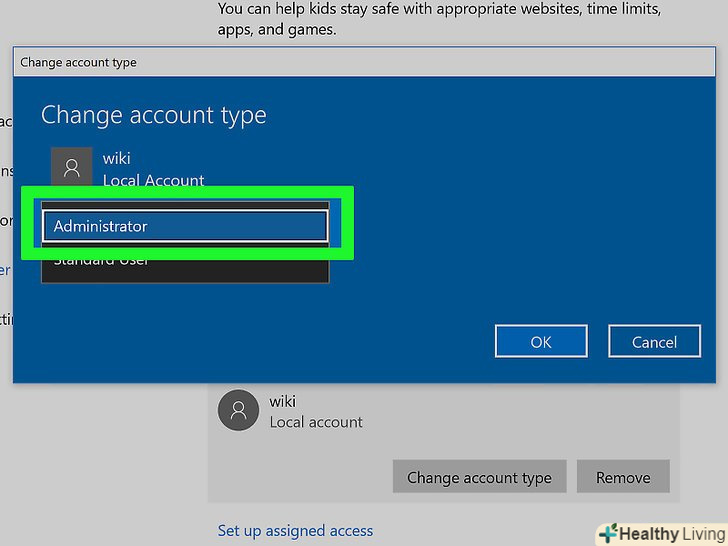Select the wiki account name below the dialog

tap(283, 401)
